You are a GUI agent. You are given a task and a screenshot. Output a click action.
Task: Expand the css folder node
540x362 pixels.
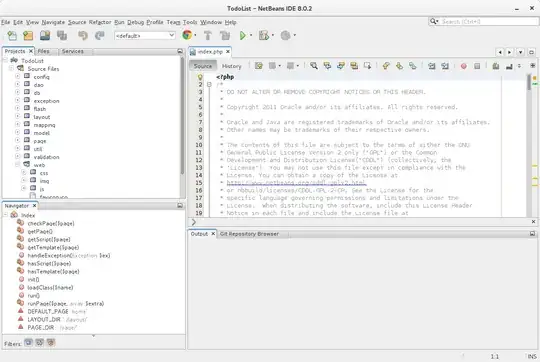coord(24,173)
